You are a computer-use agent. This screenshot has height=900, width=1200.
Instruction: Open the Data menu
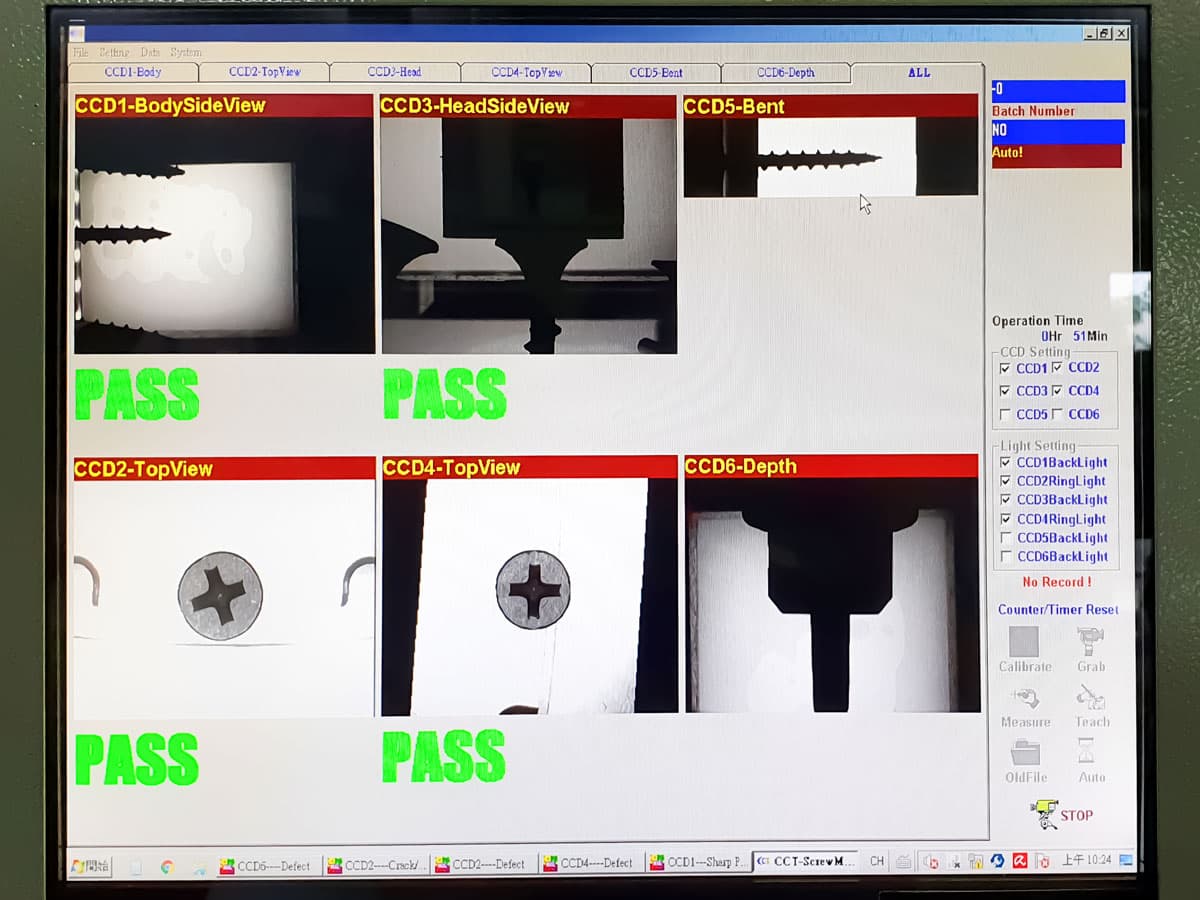tap(150, 52)
